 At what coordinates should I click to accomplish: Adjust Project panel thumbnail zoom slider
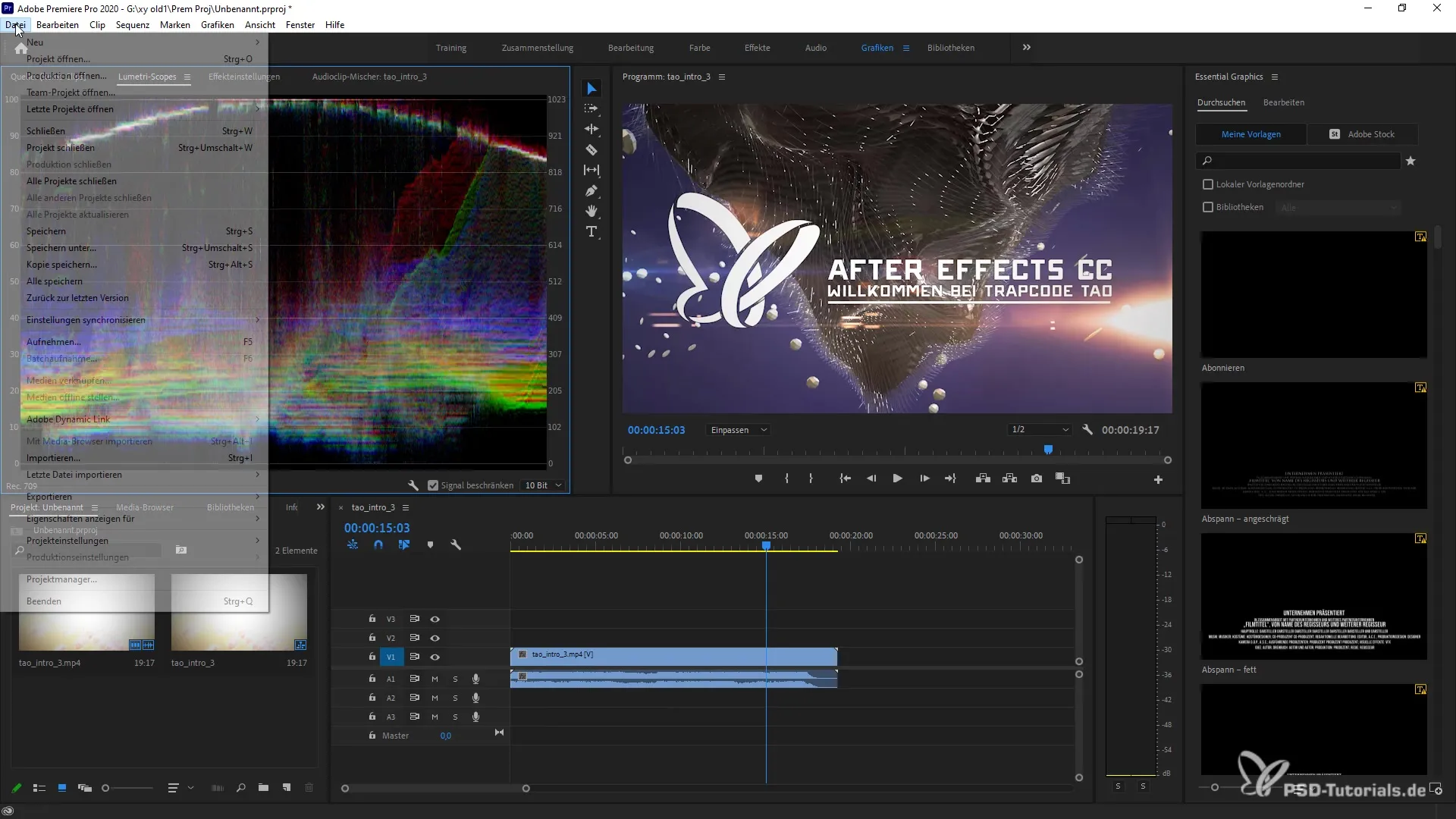click(105, 788)
